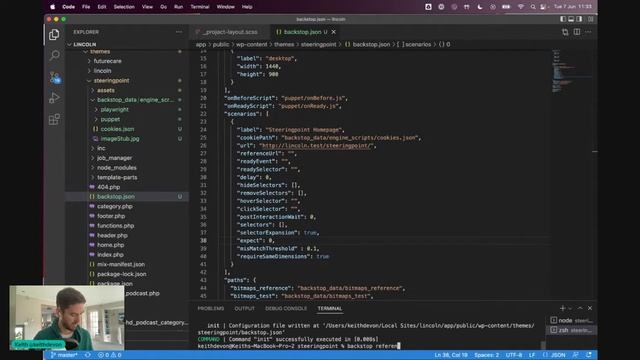This screenshot has width=640, height=360.
Task: Click the compare changes icon in editor toolbar
Action: click(565, 32)
